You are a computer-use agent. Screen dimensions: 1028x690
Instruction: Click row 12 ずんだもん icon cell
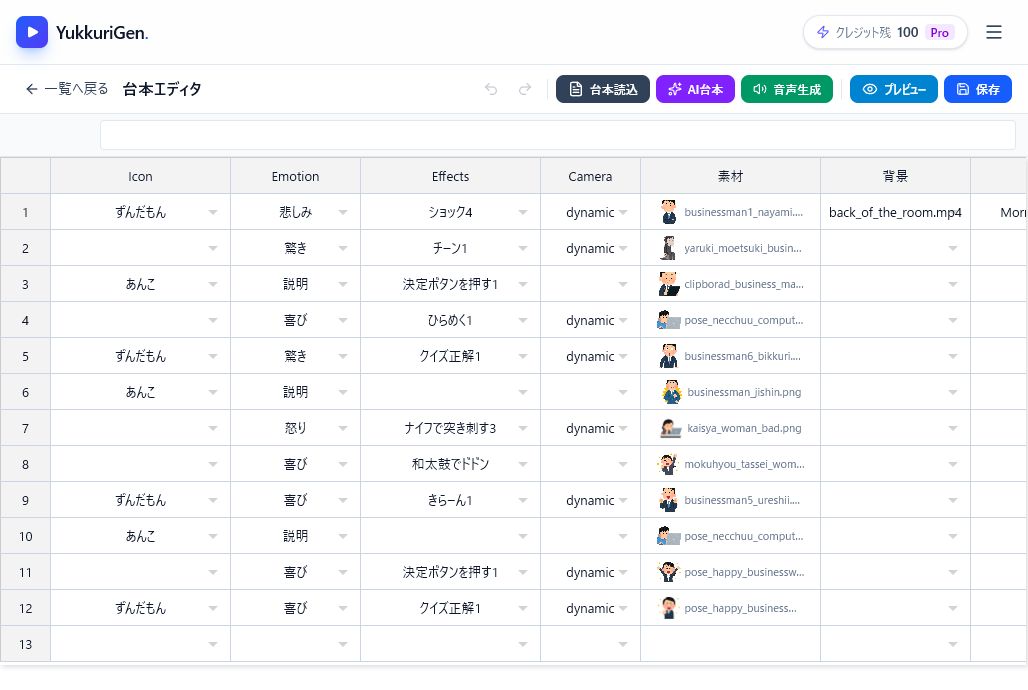tap(140, 608)
